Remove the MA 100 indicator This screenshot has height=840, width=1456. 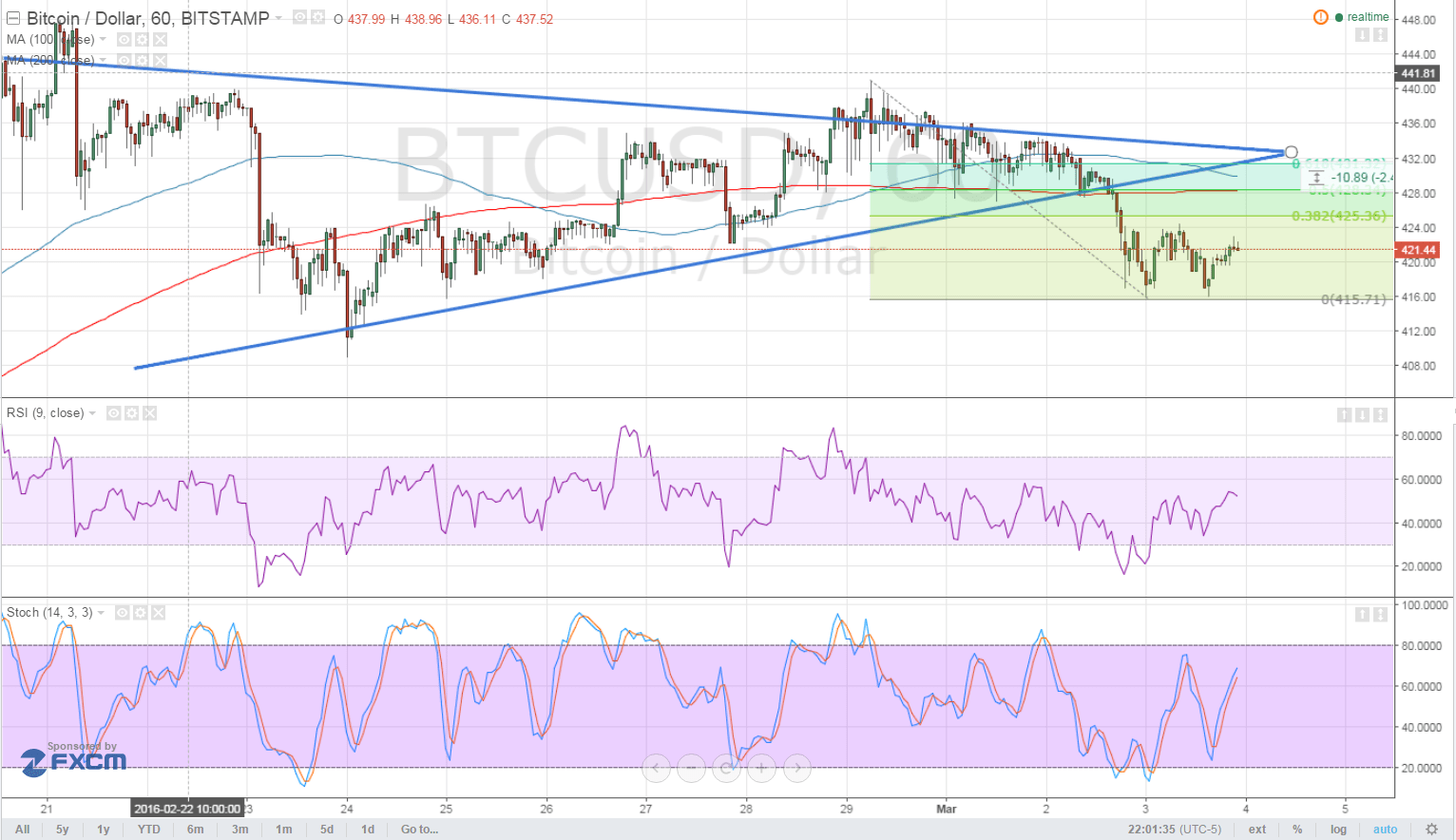[160, 40]
